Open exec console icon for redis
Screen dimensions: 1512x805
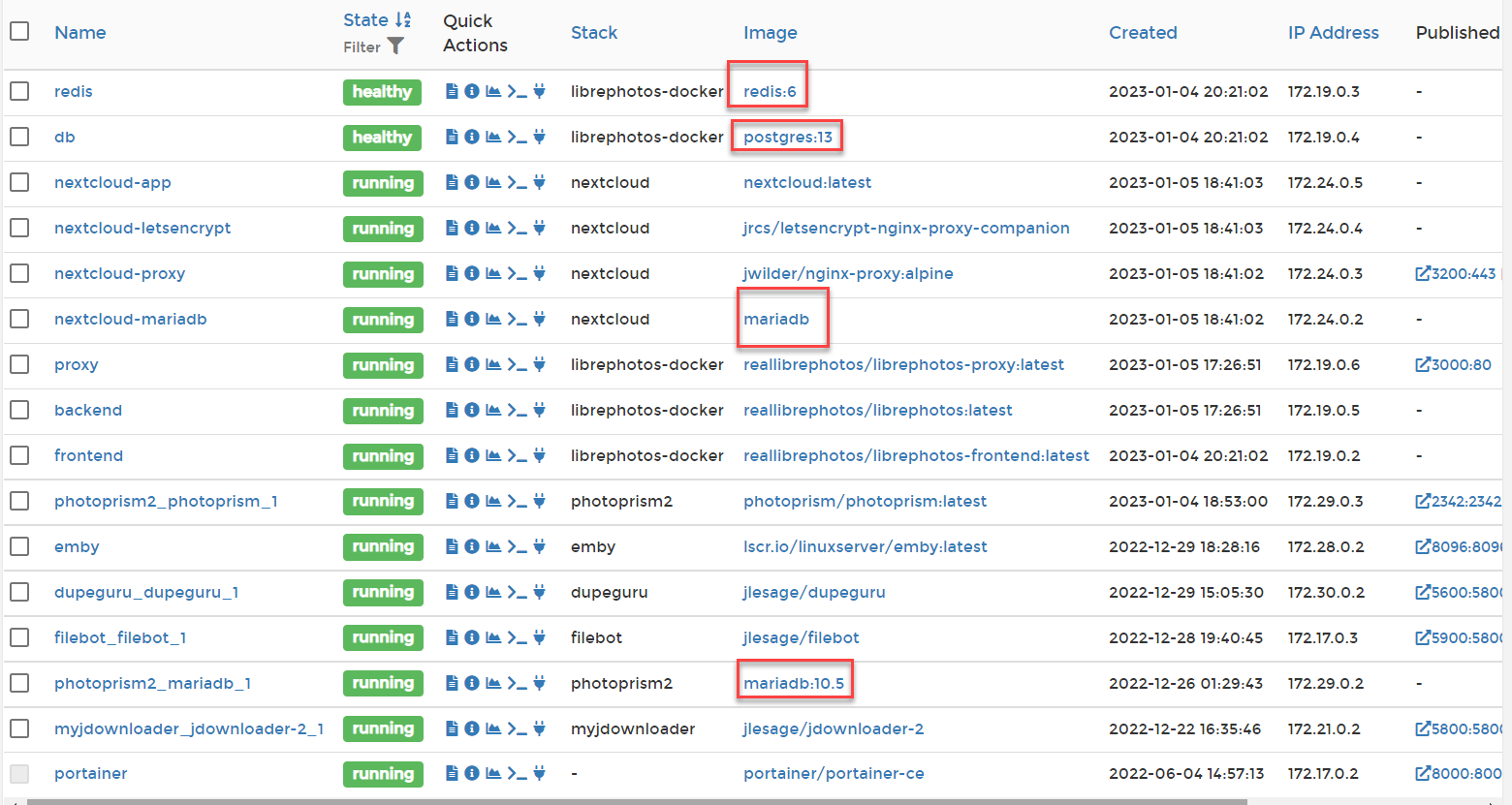pyautogui.click(x=518, y=91)
